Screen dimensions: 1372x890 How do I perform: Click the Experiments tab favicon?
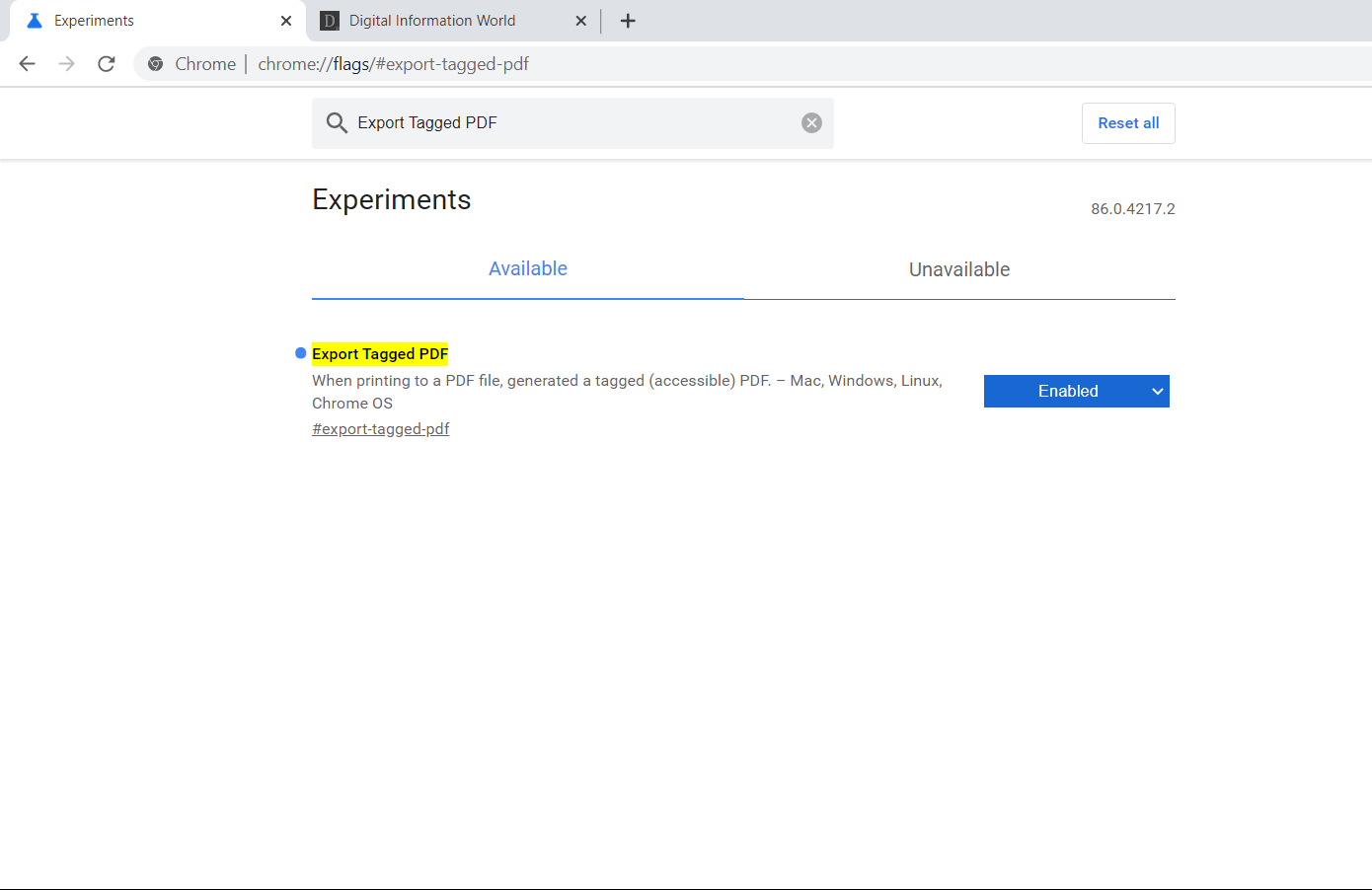pyautogui.click(x=33, y=20)
